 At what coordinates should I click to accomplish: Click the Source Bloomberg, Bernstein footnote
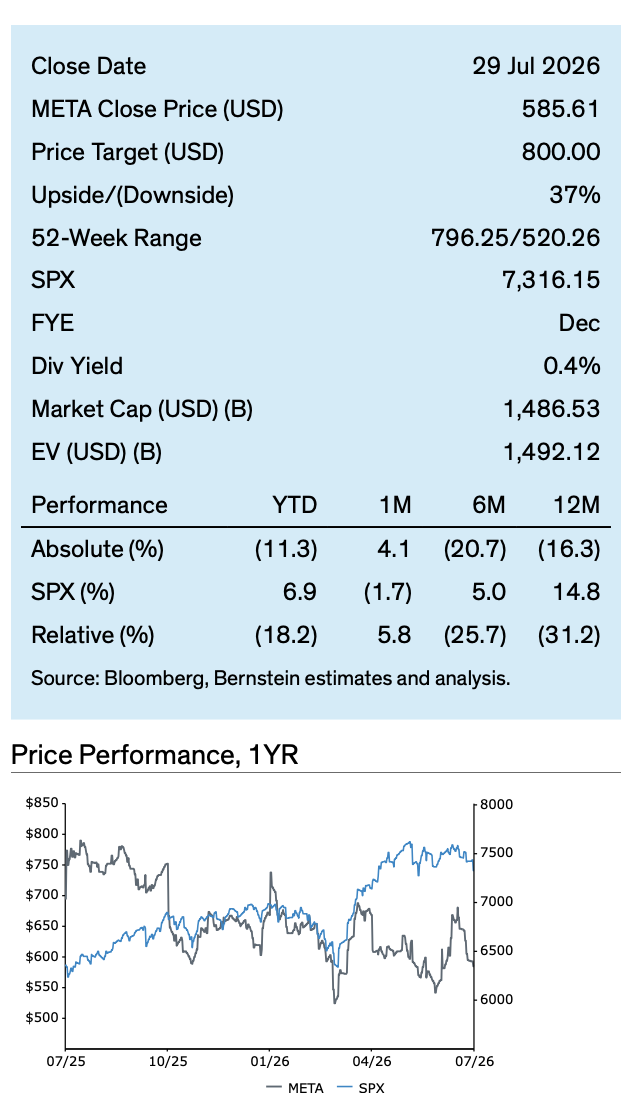coord(271,678)
